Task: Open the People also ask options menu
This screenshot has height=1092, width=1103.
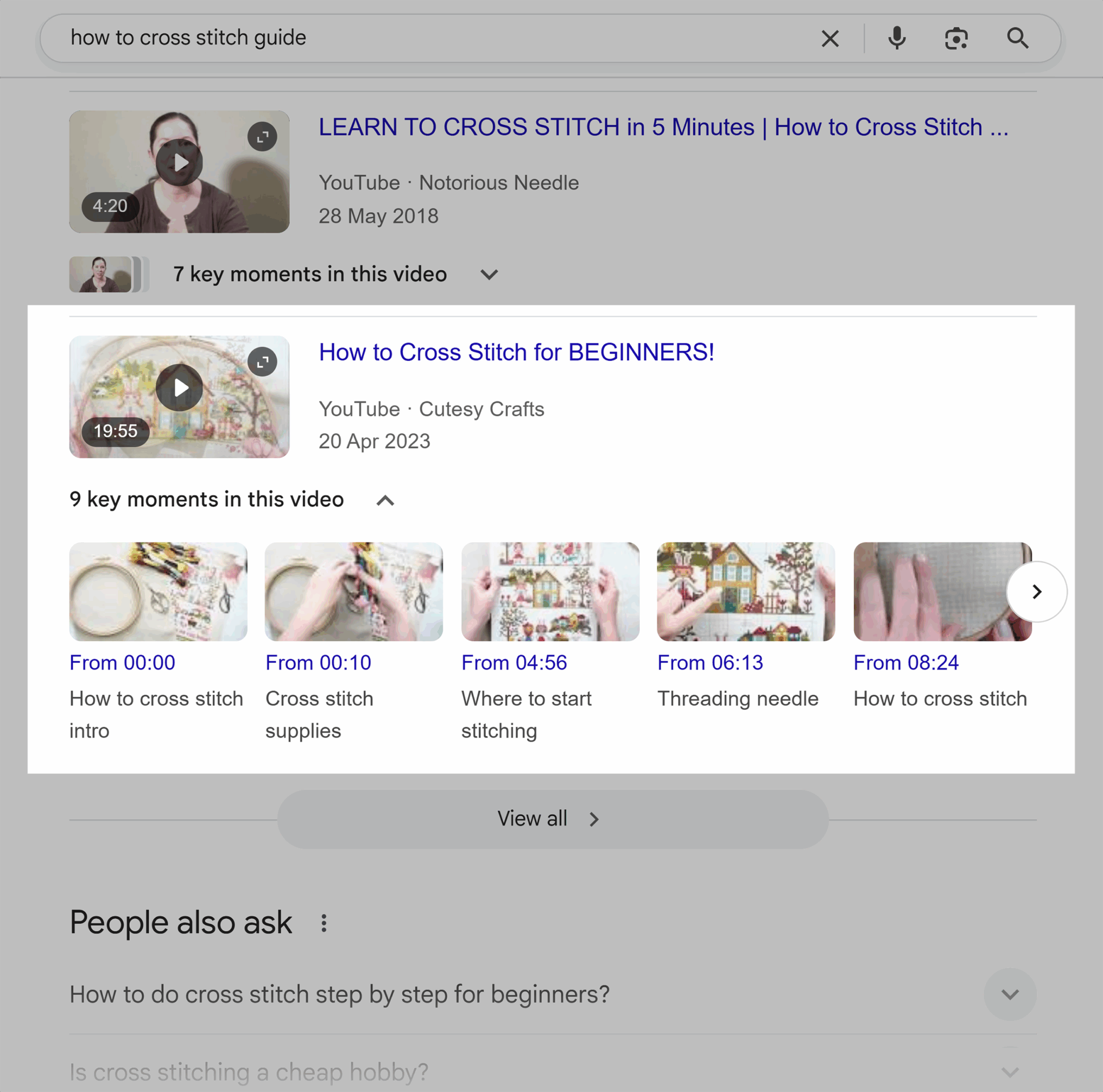Action: 324,921
